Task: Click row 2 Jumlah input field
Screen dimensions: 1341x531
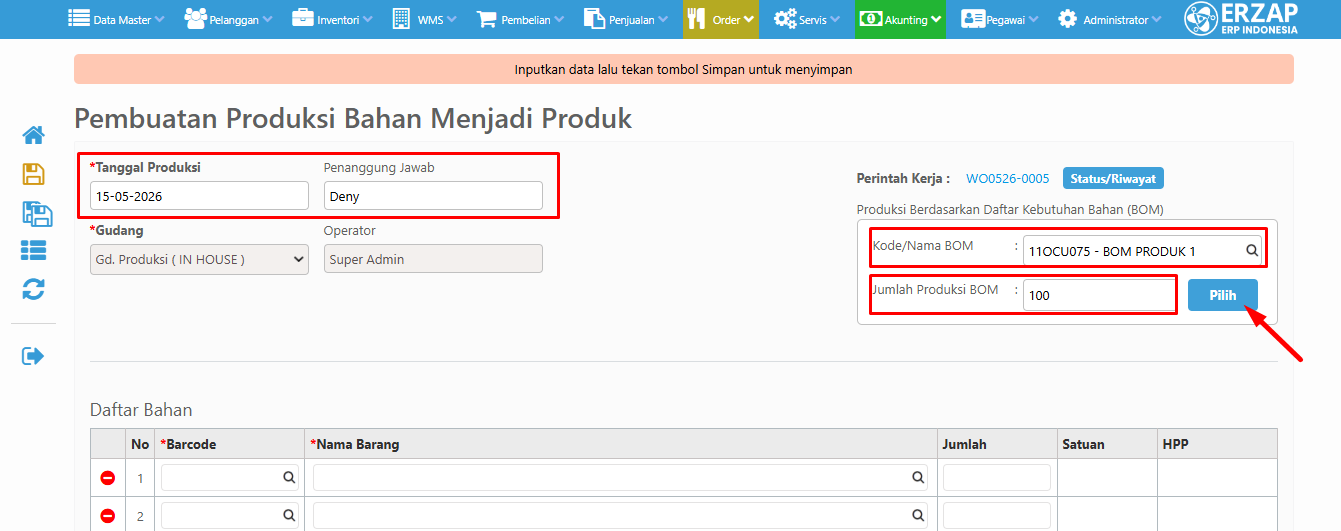Action: click(x=997, y=516)
